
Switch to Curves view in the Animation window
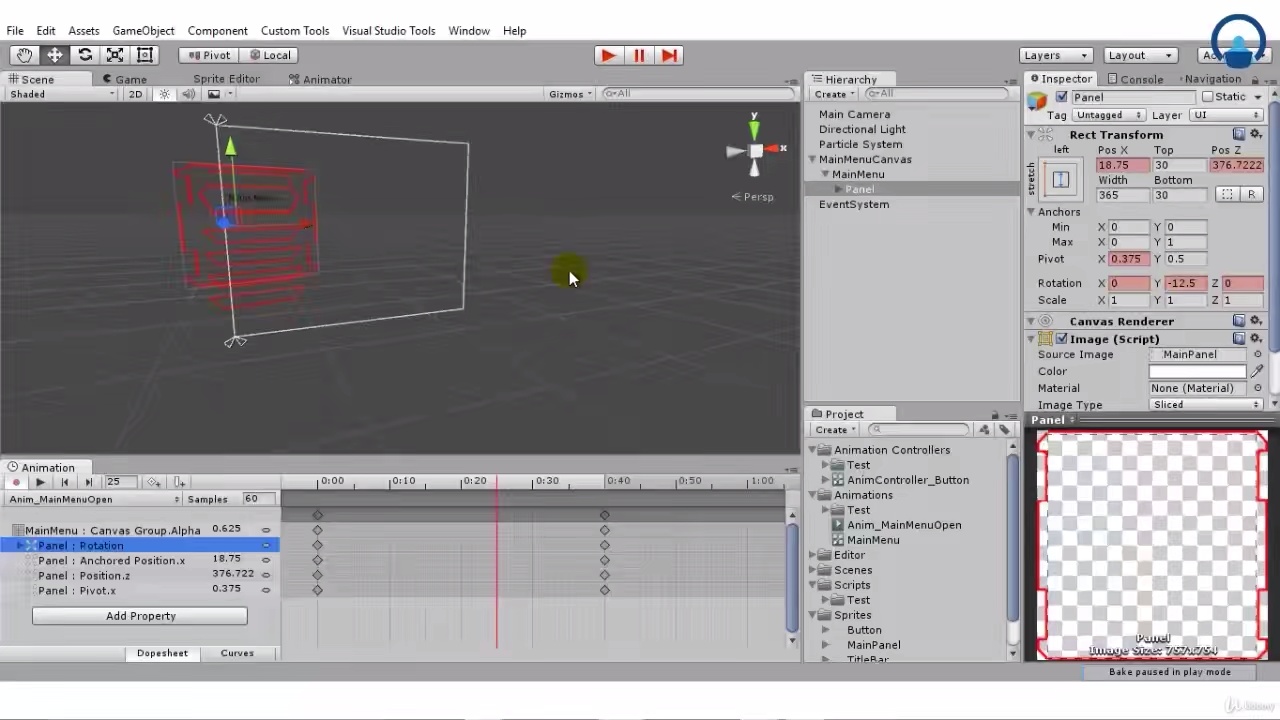coord(237,652)
